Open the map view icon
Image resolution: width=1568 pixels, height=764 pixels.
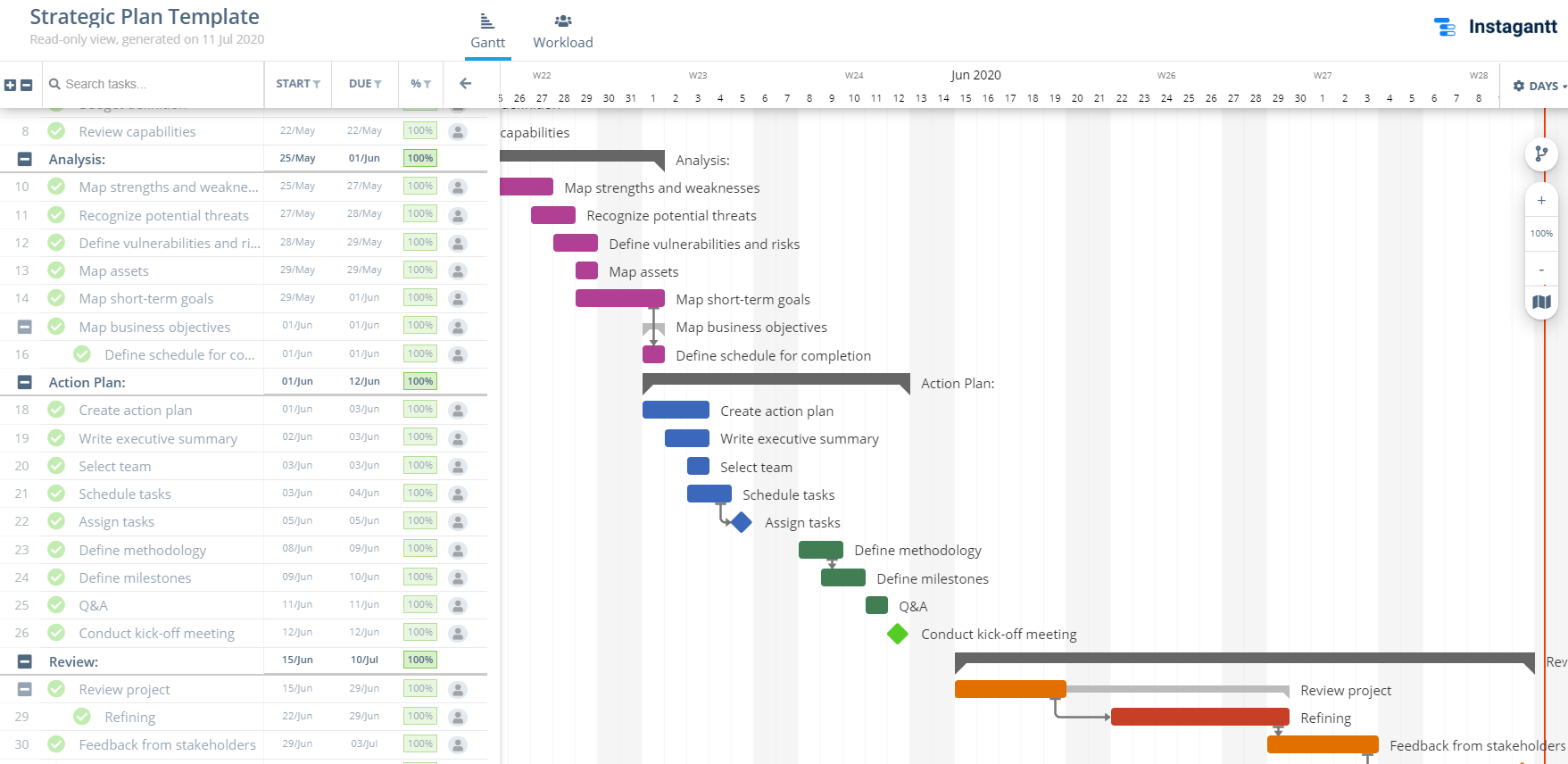coord(1541,303)
